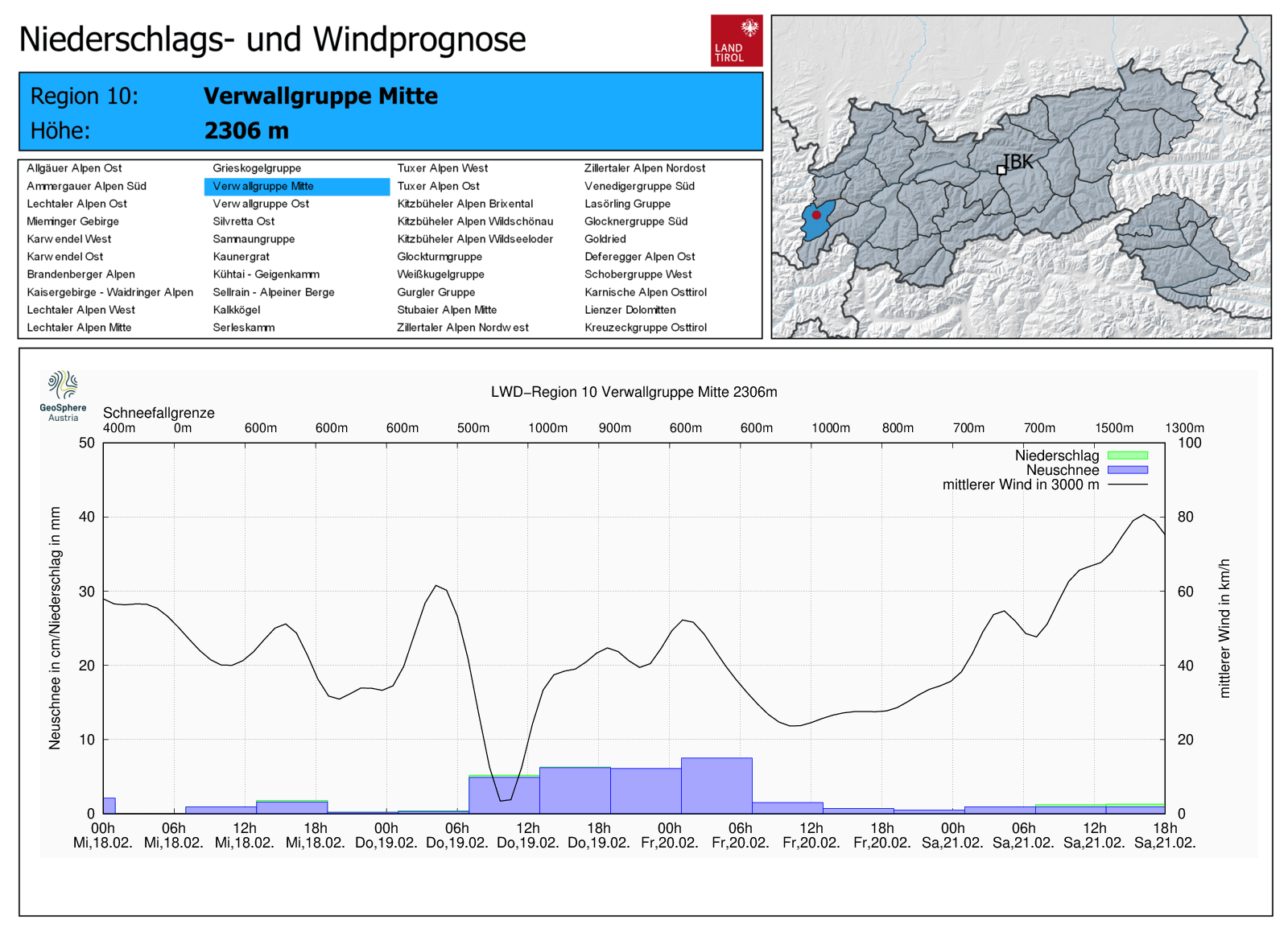1288x928 pixels.
Task: Select Kreuzeckgruppe Osttirol region
Action: (x=646, y=328)
